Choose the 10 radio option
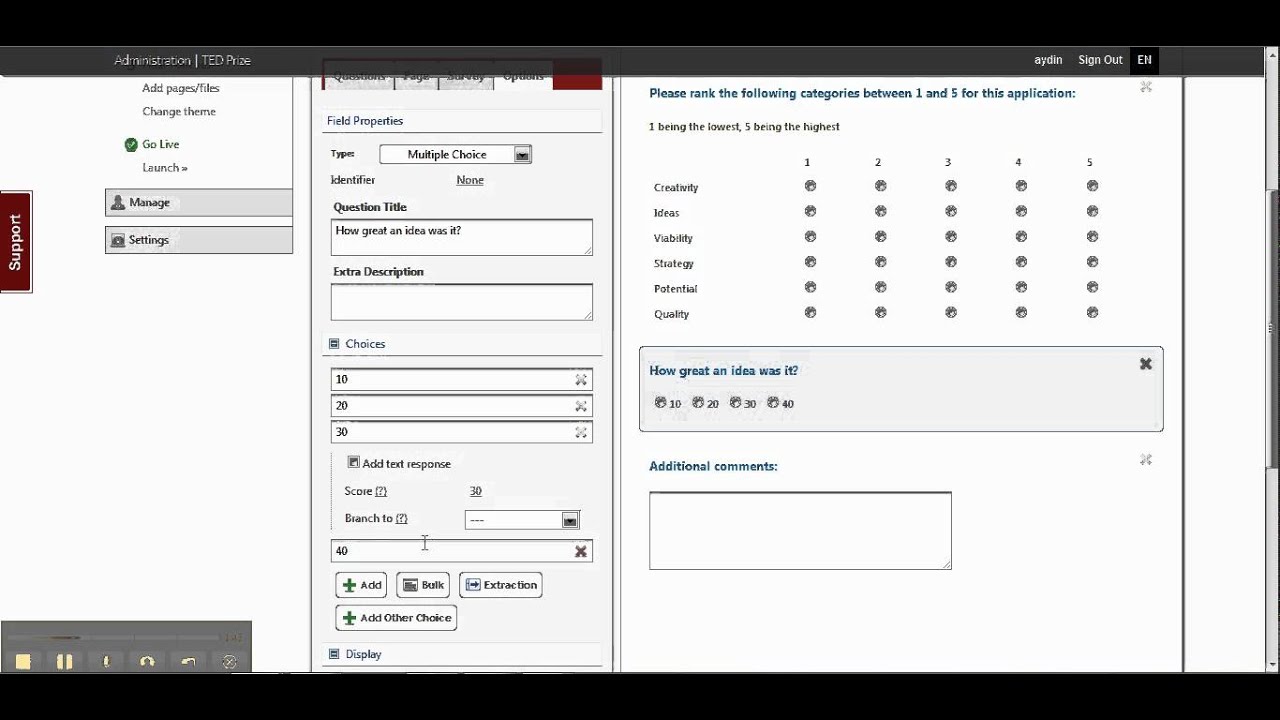Screen dimensions: 1280x720 click(x=660, y=403)
